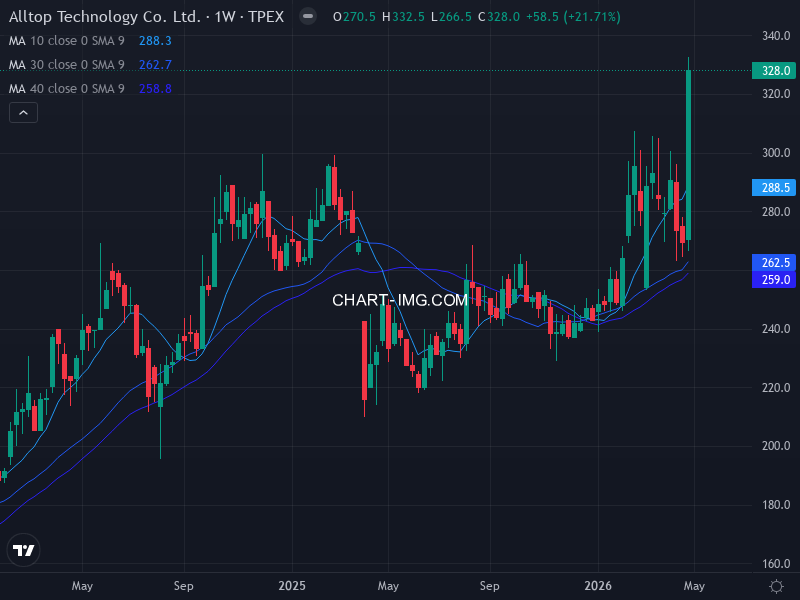Select the Alltop Technology Co. Ltd. symbol title
The width and height of the screenshot is (800, 600).
point(104,17)
